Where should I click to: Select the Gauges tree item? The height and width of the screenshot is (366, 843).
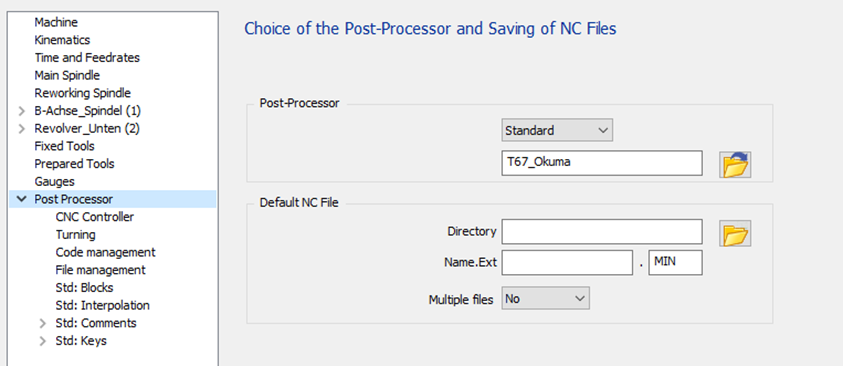[x=54, y=181]
